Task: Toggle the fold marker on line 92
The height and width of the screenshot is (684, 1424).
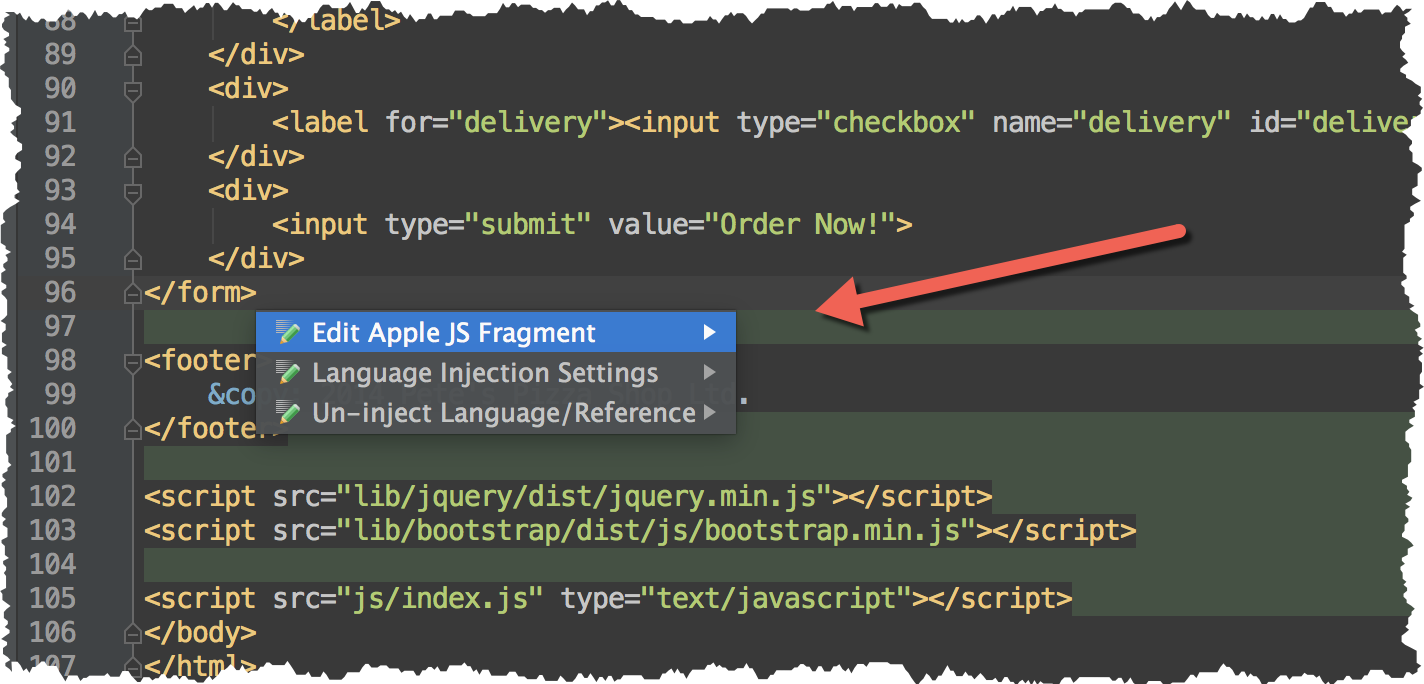Action: pyautogui.click(x=132, y=157)
